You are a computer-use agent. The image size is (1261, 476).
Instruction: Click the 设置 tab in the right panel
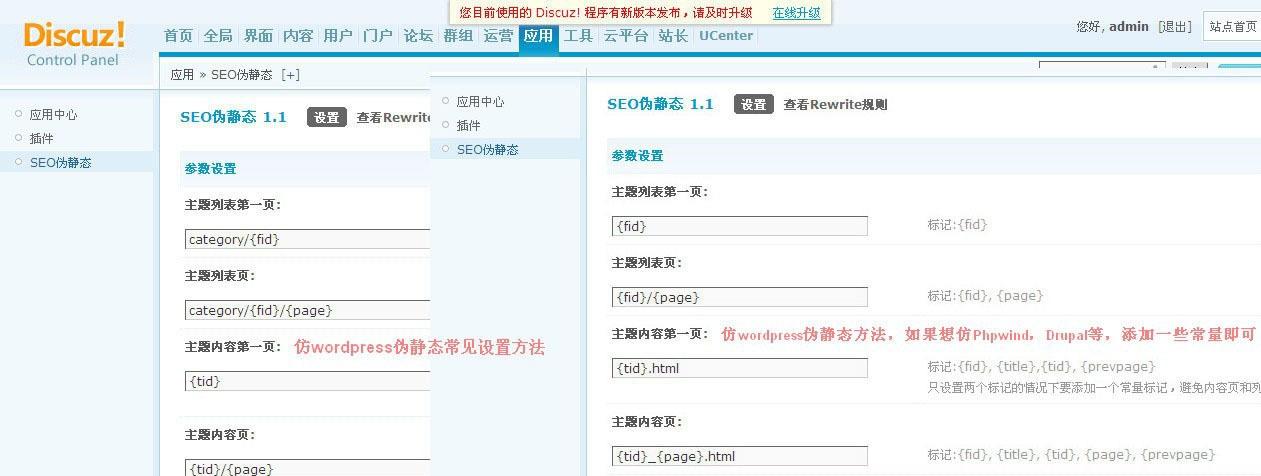[x=754, y=104]
